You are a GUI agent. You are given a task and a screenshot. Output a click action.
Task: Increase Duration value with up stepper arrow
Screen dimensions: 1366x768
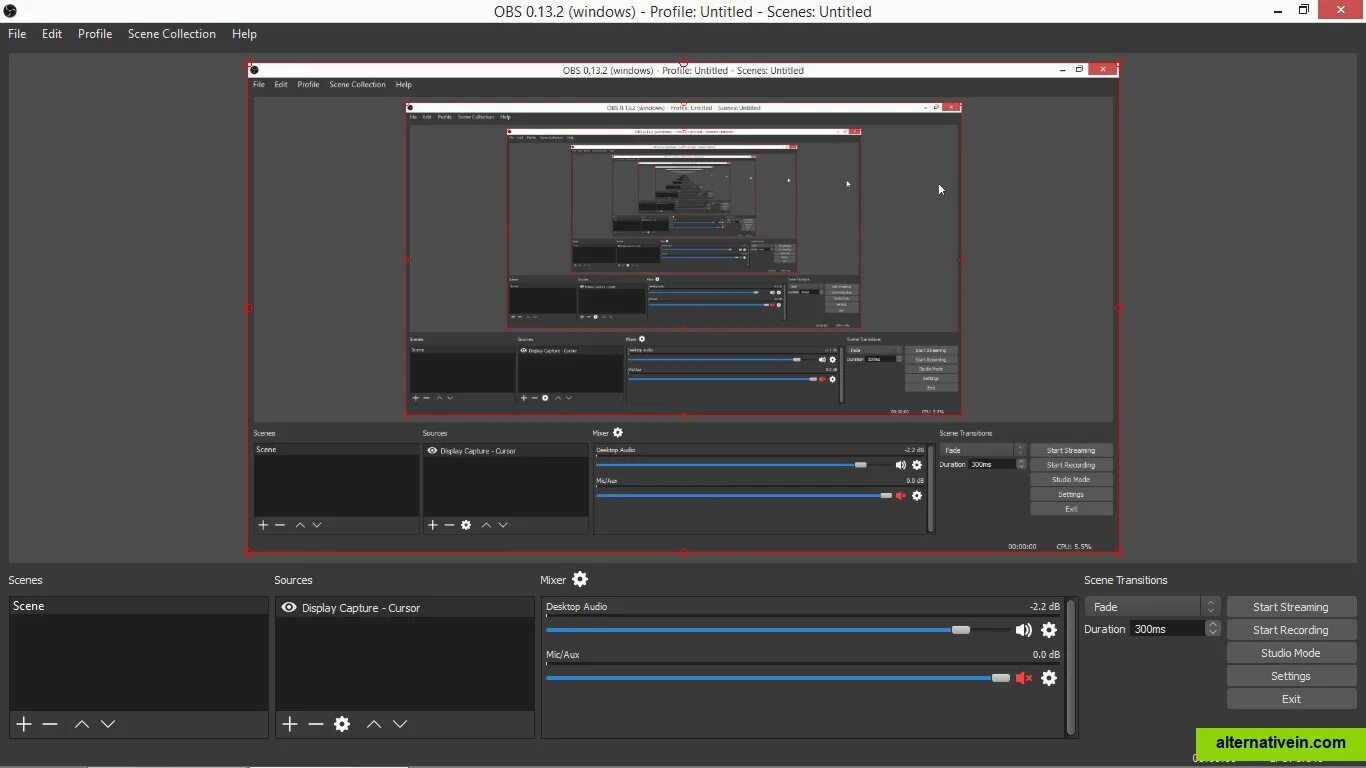[1213, 624]
